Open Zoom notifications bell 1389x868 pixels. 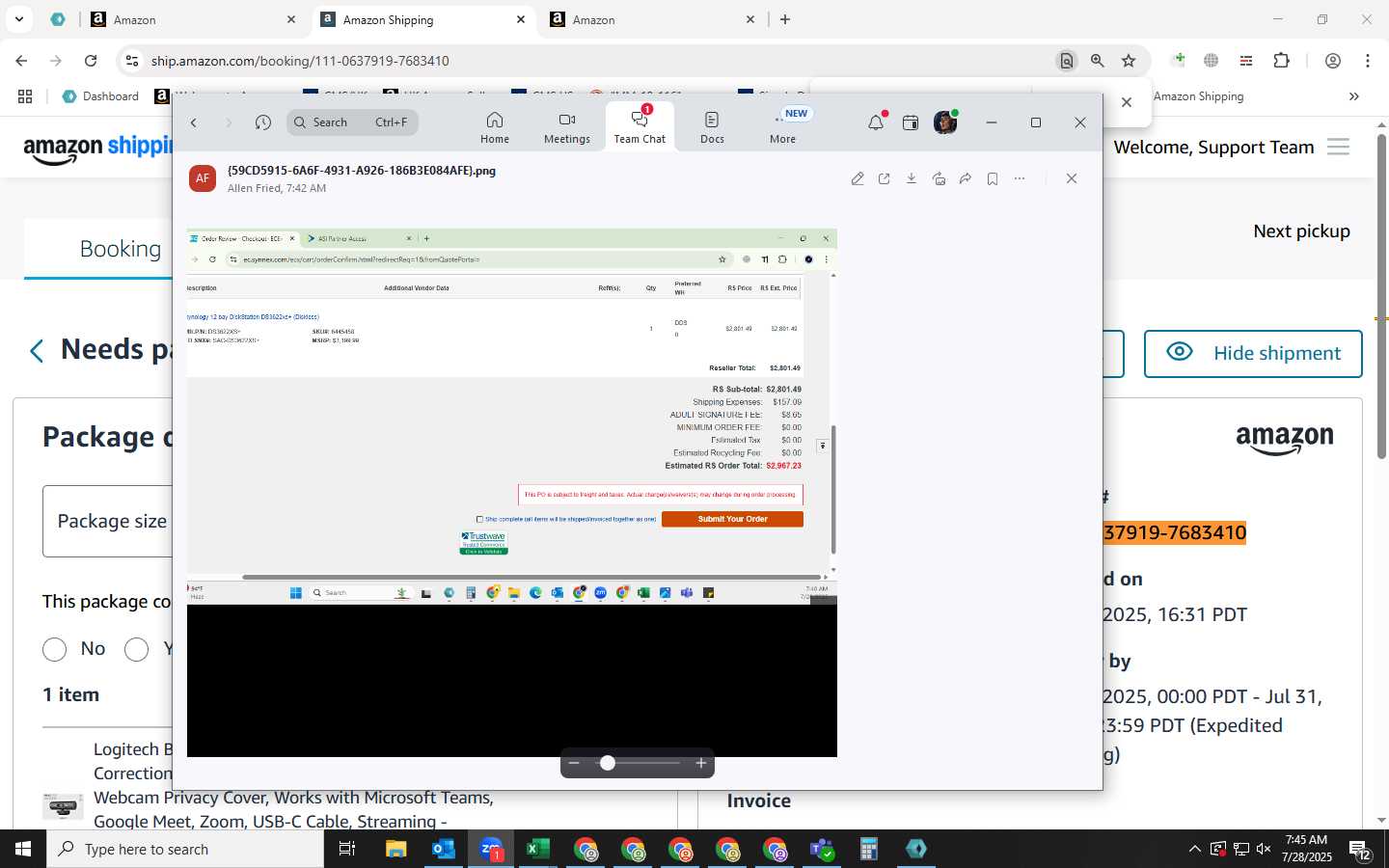(x=876, y=122)
